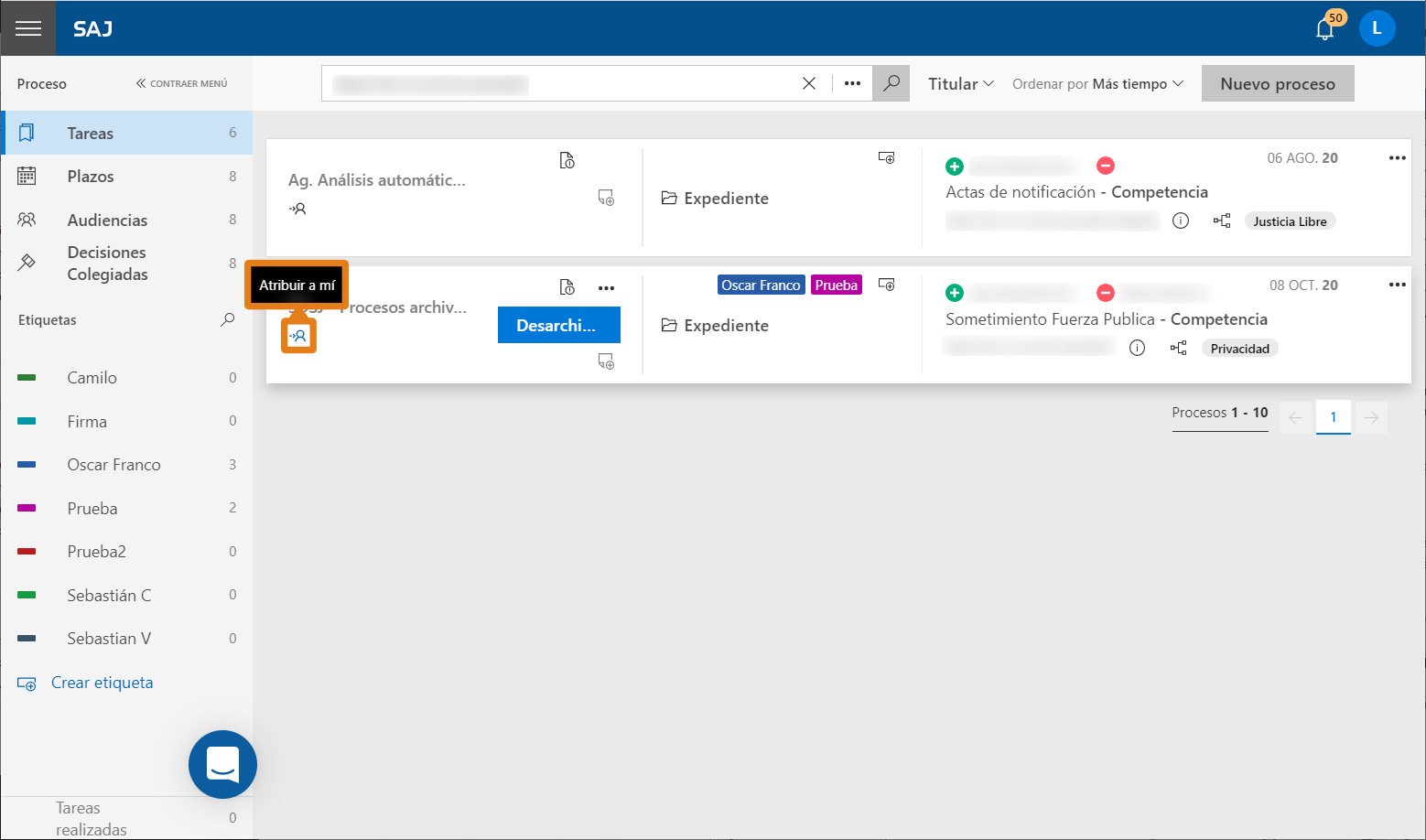Viewport: 1426px width, 840px height.
Task: Select Tareas in the sidebar
Action: click(x=126, y=133)
